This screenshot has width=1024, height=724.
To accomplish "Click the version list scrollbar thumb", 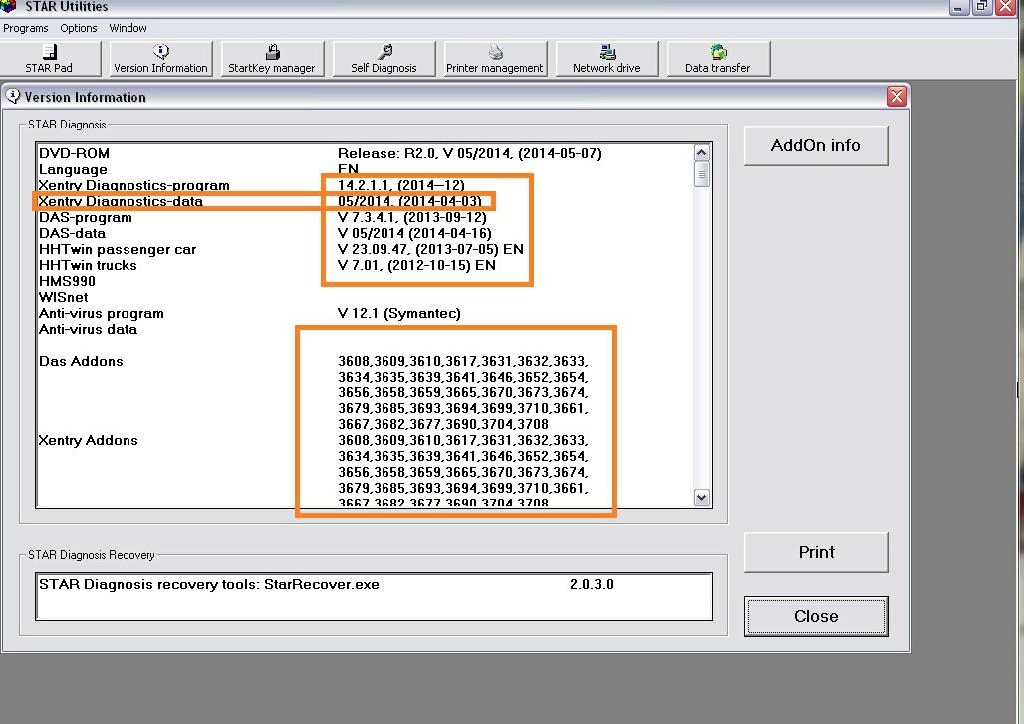I will tap(701, 175).
